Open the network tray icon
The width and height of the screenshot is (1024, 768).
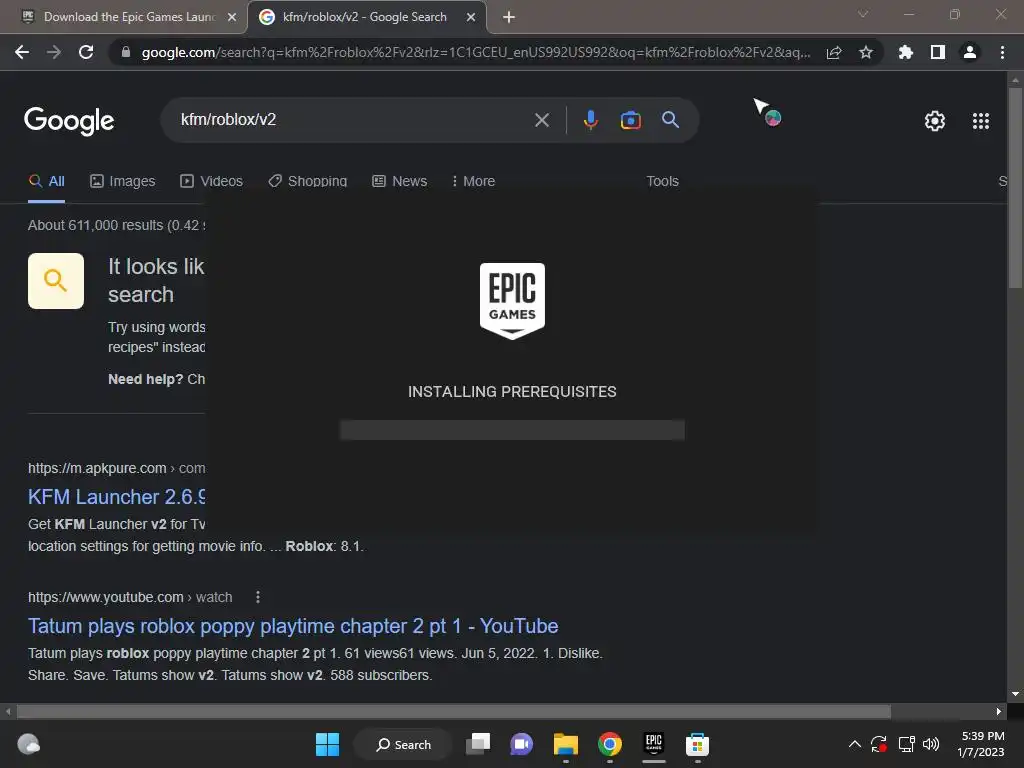pyautogui.click(x=906, y=744)
